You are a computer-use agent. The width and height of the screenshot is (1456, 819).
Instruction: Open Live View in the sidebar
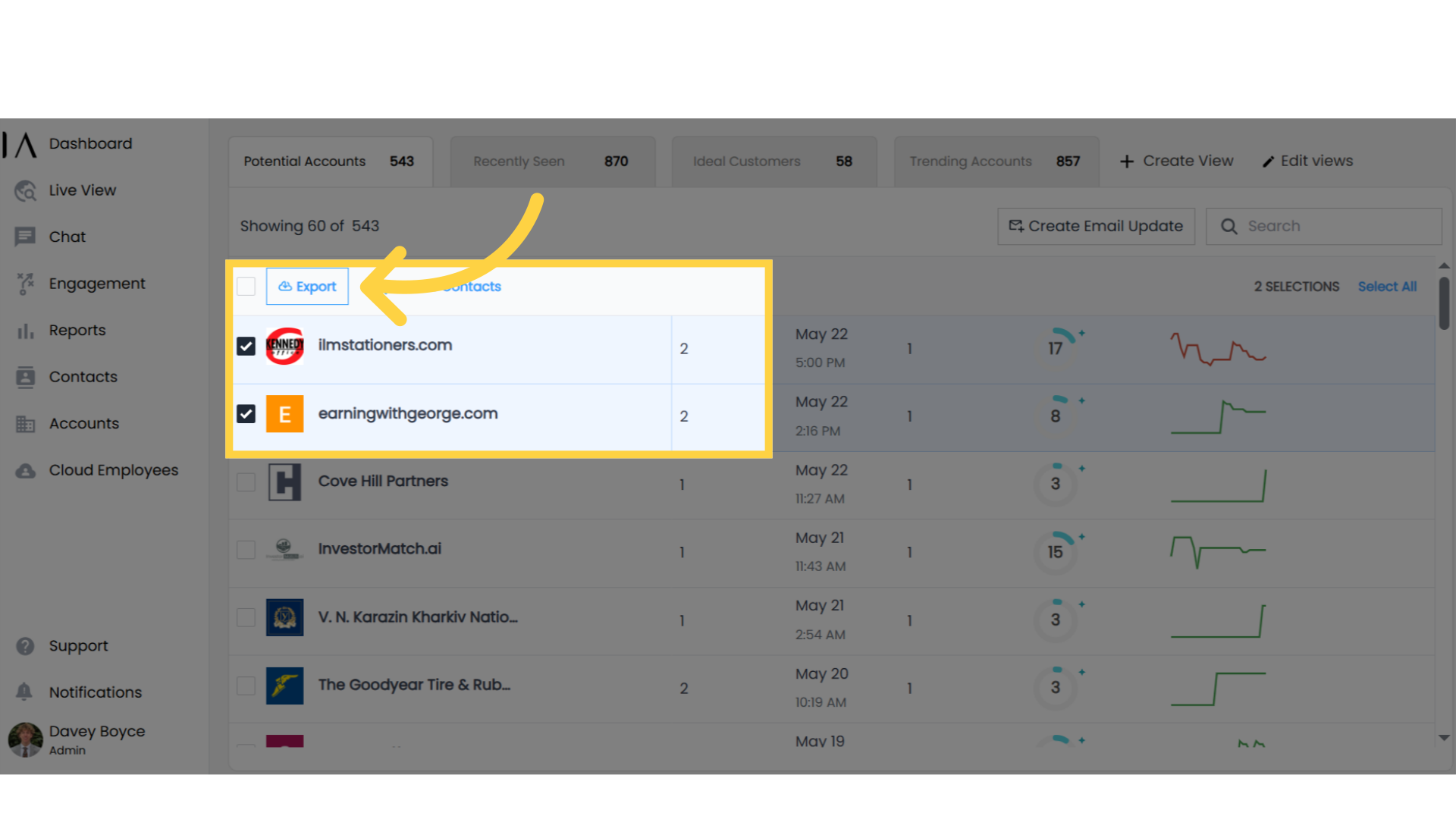[x=82, y=190]
